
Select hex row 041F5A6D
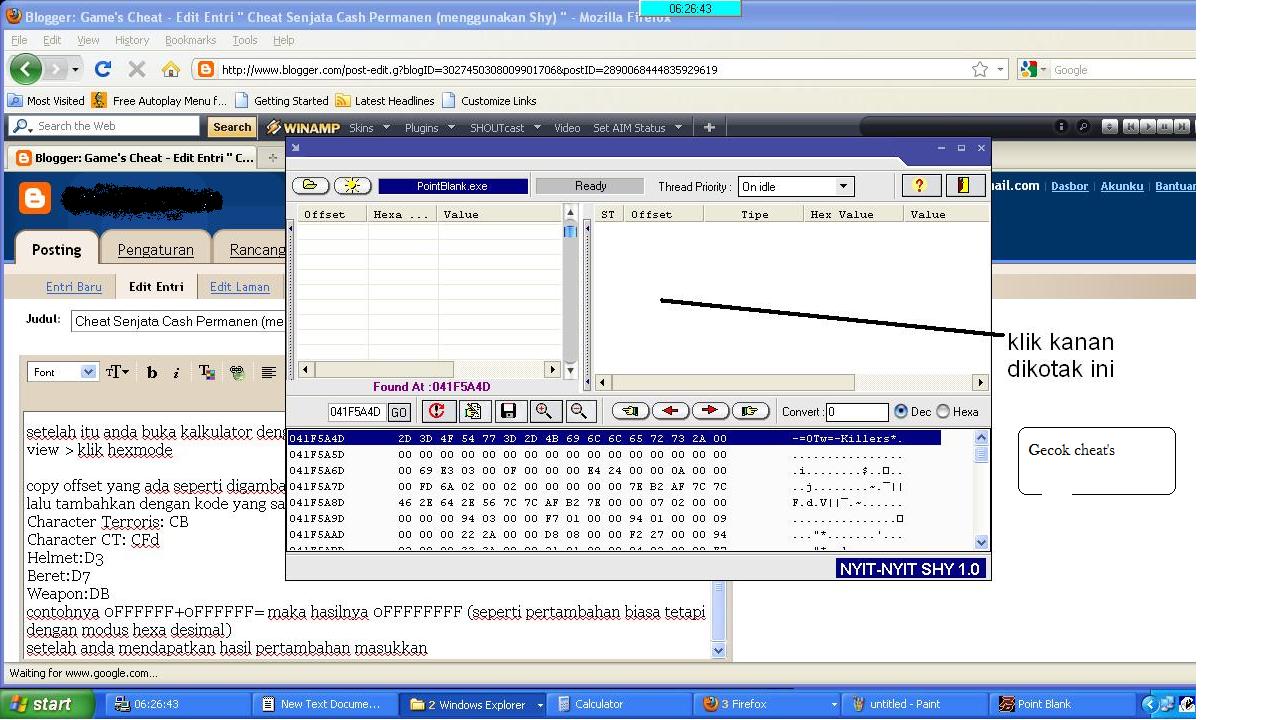click(x=615, y=470)
